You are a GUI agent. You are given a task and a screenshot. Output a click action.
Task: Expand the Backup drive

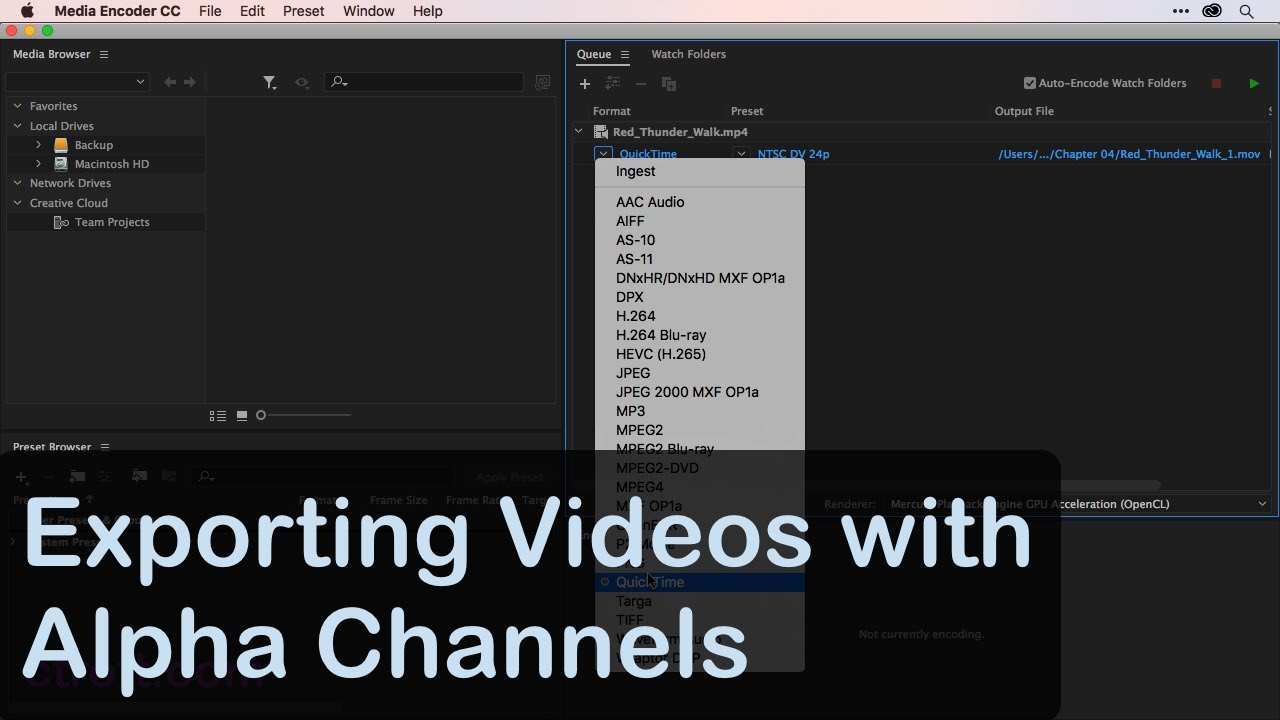point(38,145)
